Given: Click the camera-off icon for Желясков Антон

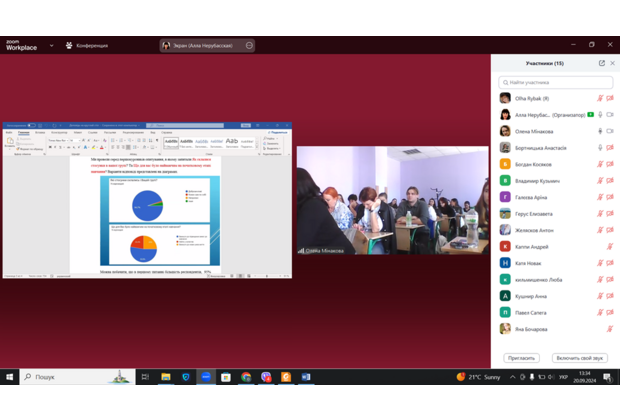Looking at the screenshot, I should pyautogui.click(x=610, y=230).
